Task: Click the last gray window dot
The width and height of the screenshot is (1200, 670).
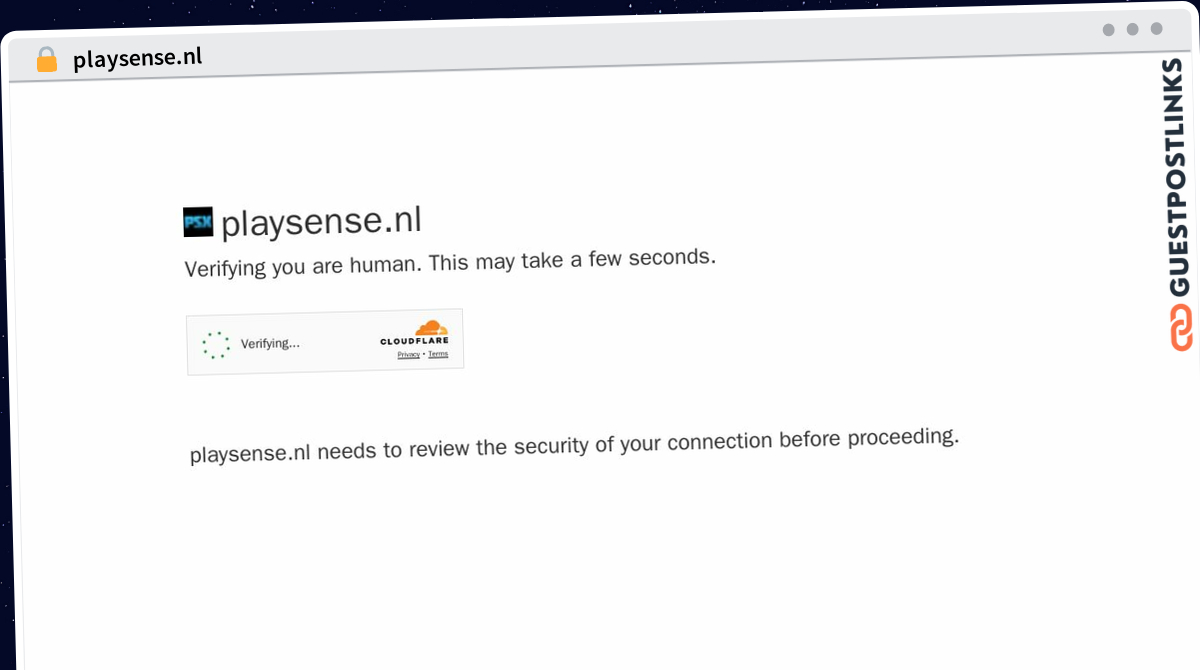Action: point(1157,29)
